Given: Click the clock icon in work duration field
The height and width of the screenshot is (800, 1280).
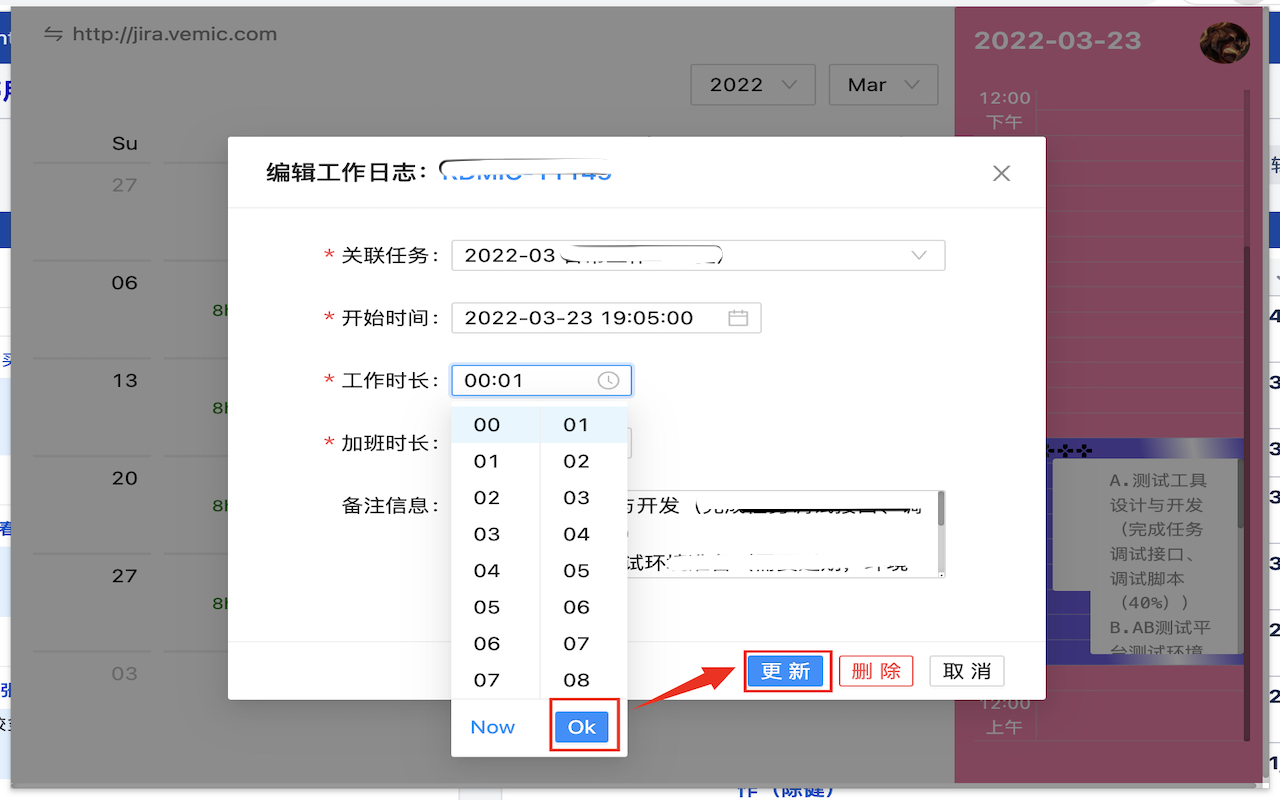Looking at the screenshot, I should click(x=608, y=381).
